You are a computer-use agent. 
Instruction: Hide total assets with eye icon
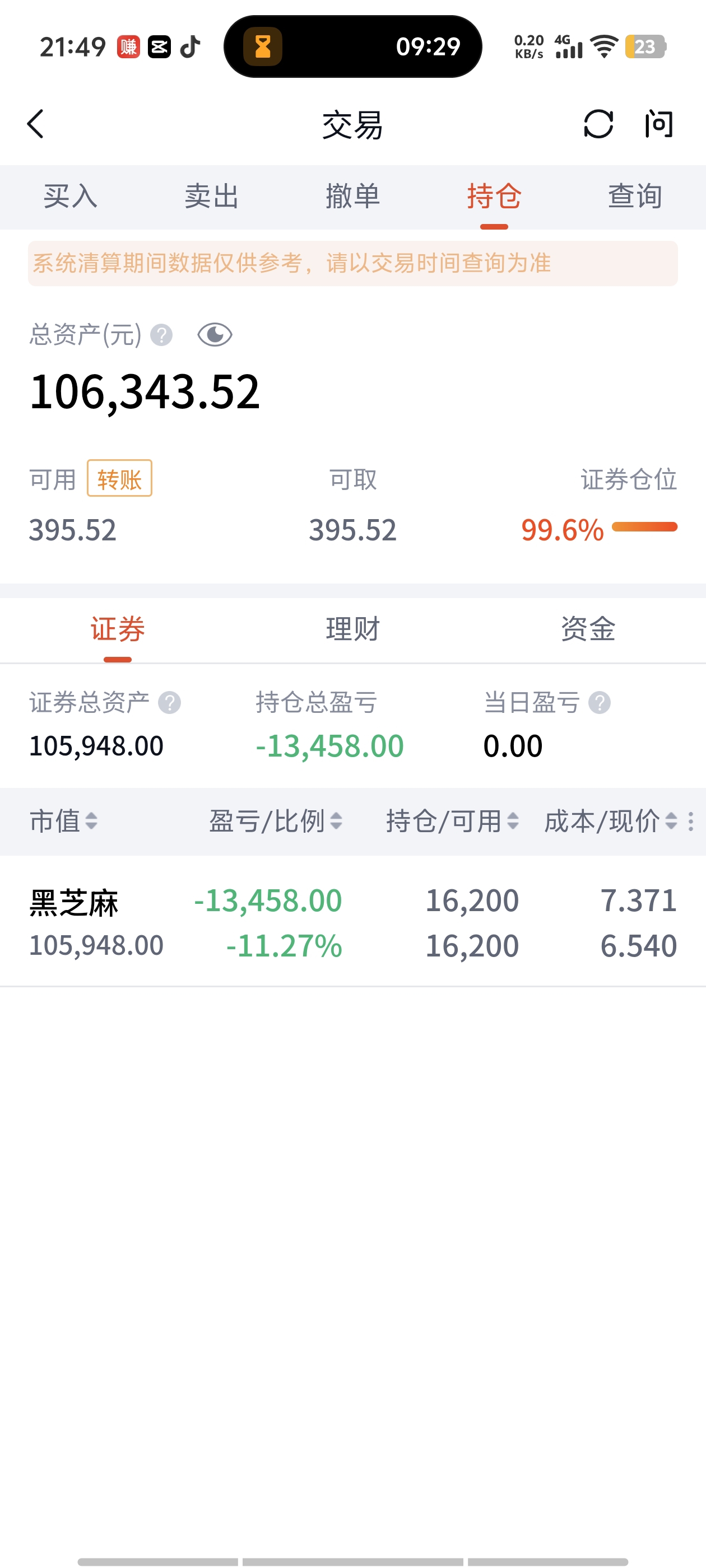pyautogui.click(x=215, y=335)
